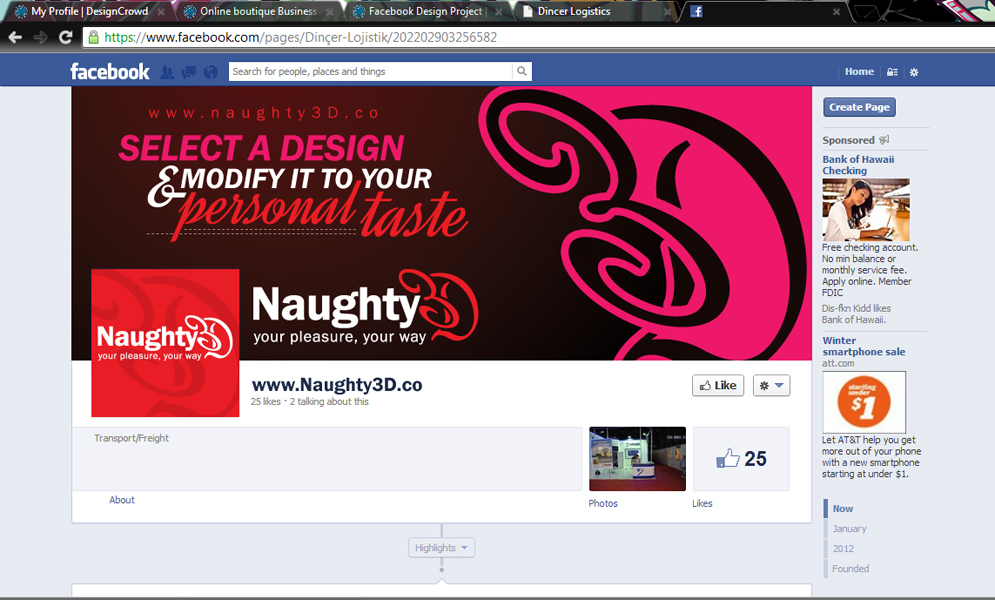Viewport: 995px width, 600px height.
Task: Click the Naughty3D profile picture
Action: [x=165, y=343]
